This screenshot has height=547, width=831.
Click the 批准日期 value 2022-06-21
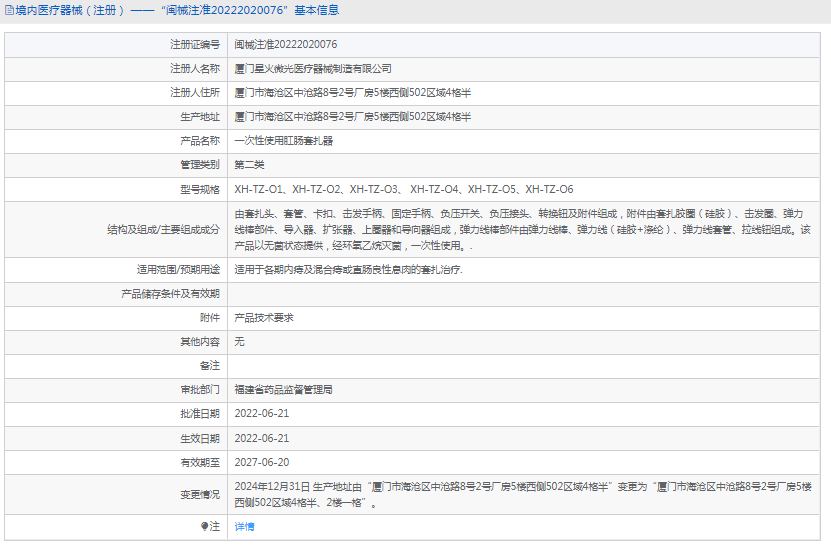[262, 413]
